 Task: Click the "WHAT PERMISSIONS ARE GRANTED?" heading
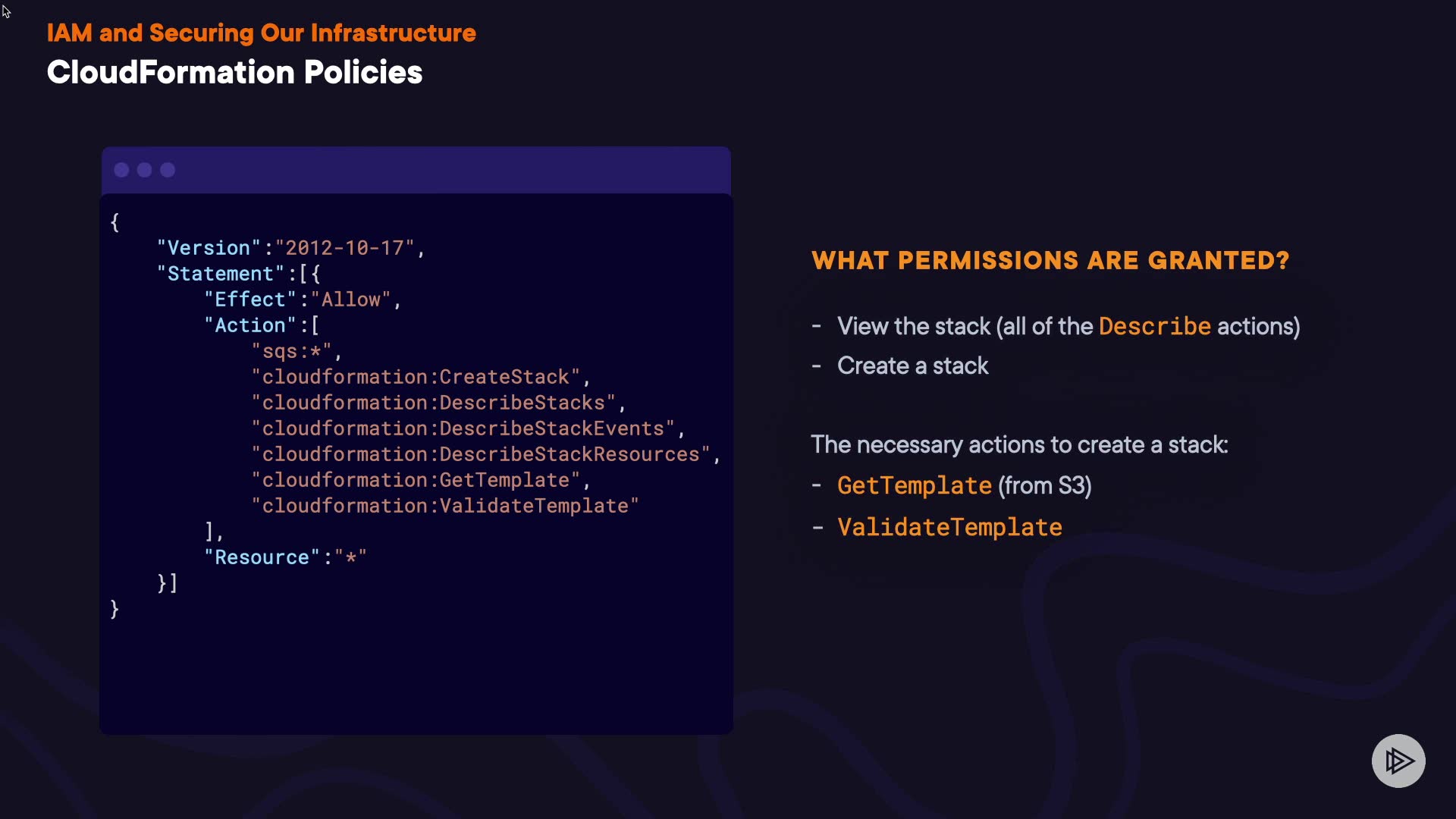point(1050,260)
